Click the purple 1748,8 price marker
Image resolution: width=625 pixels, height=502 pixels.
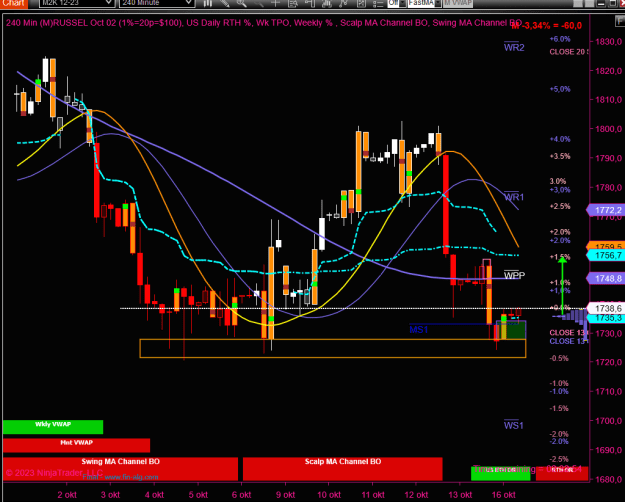pyautogui.click(x=606, y=278)
